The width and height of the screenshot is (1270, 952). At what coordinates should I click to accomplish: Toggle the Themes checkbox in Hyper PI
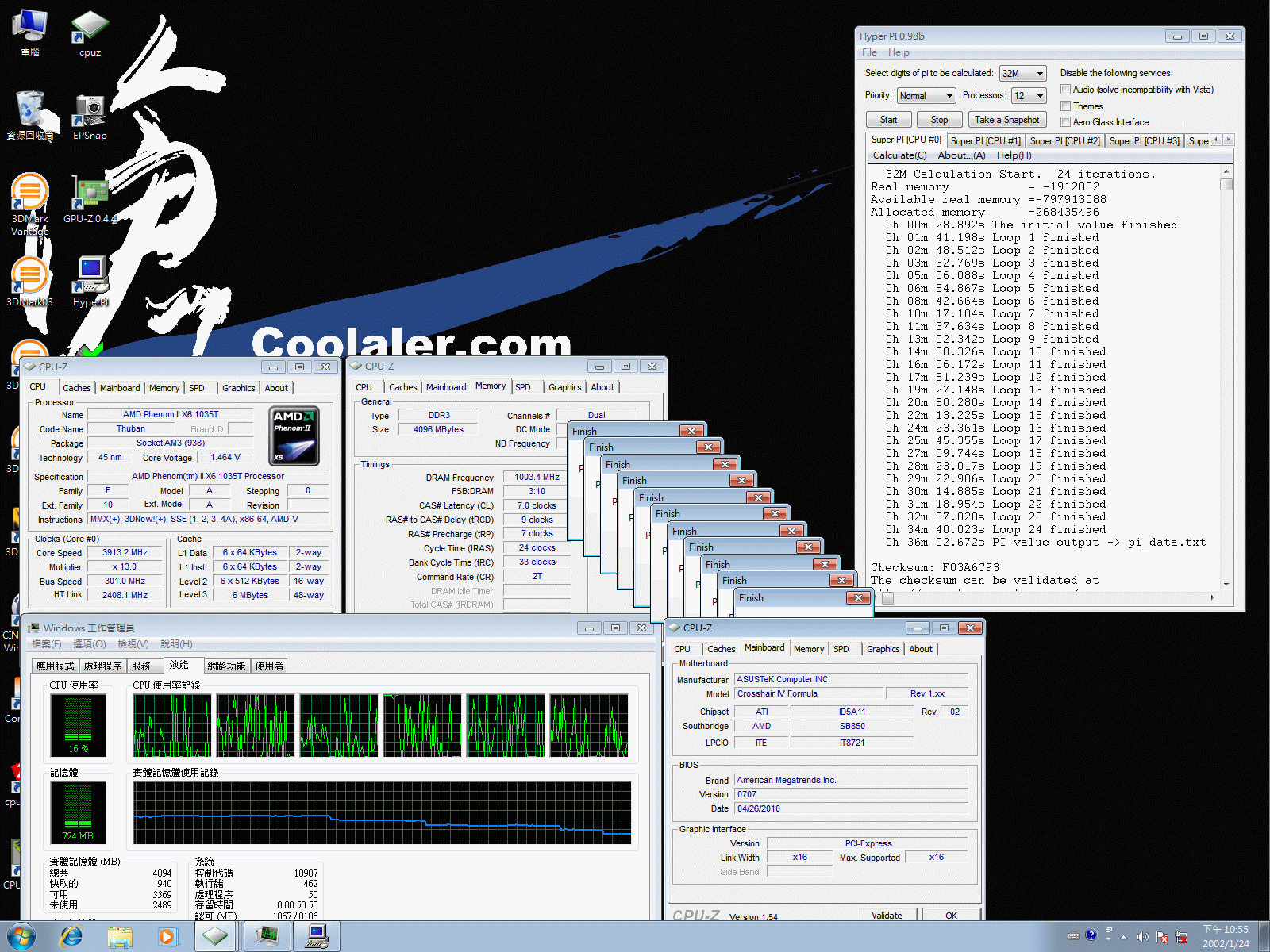coord(1066,106)
